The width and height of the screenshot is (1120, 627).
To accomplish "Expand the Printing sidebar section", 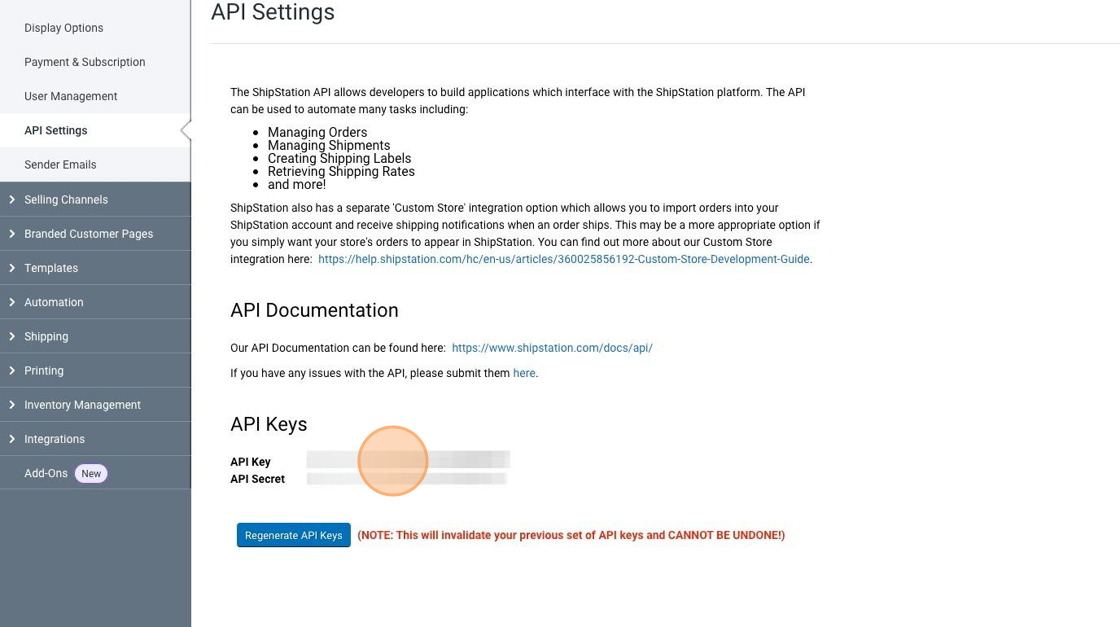I will 44,370.
